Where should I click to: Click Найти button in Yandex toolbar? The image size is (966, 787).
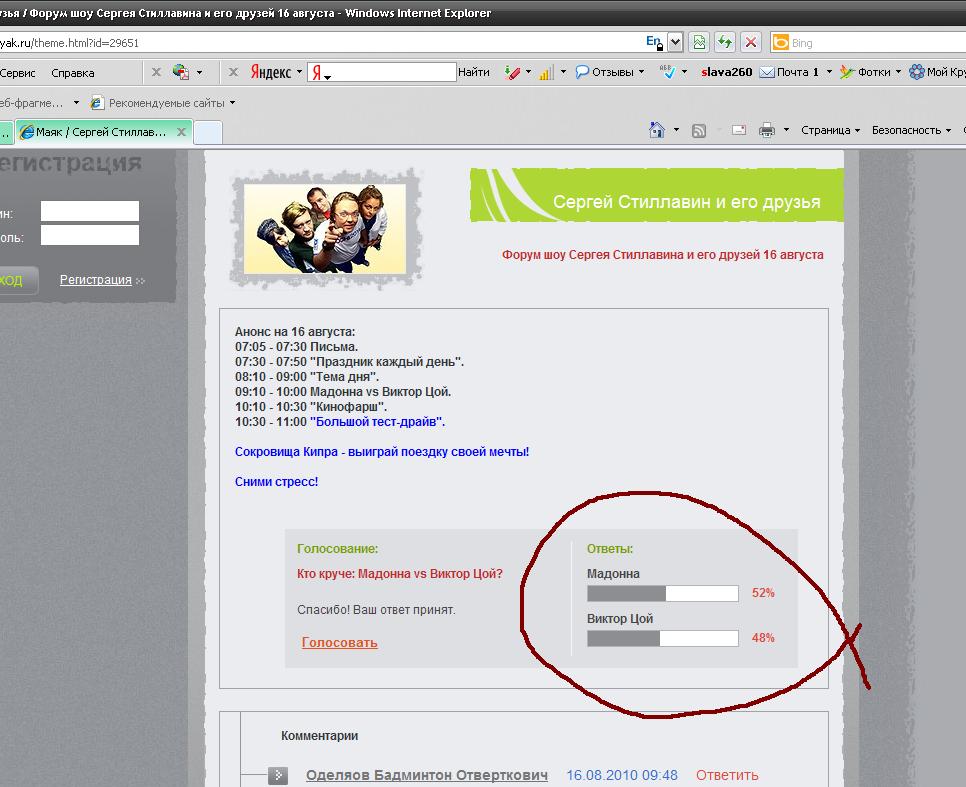(x=473, y=72)
